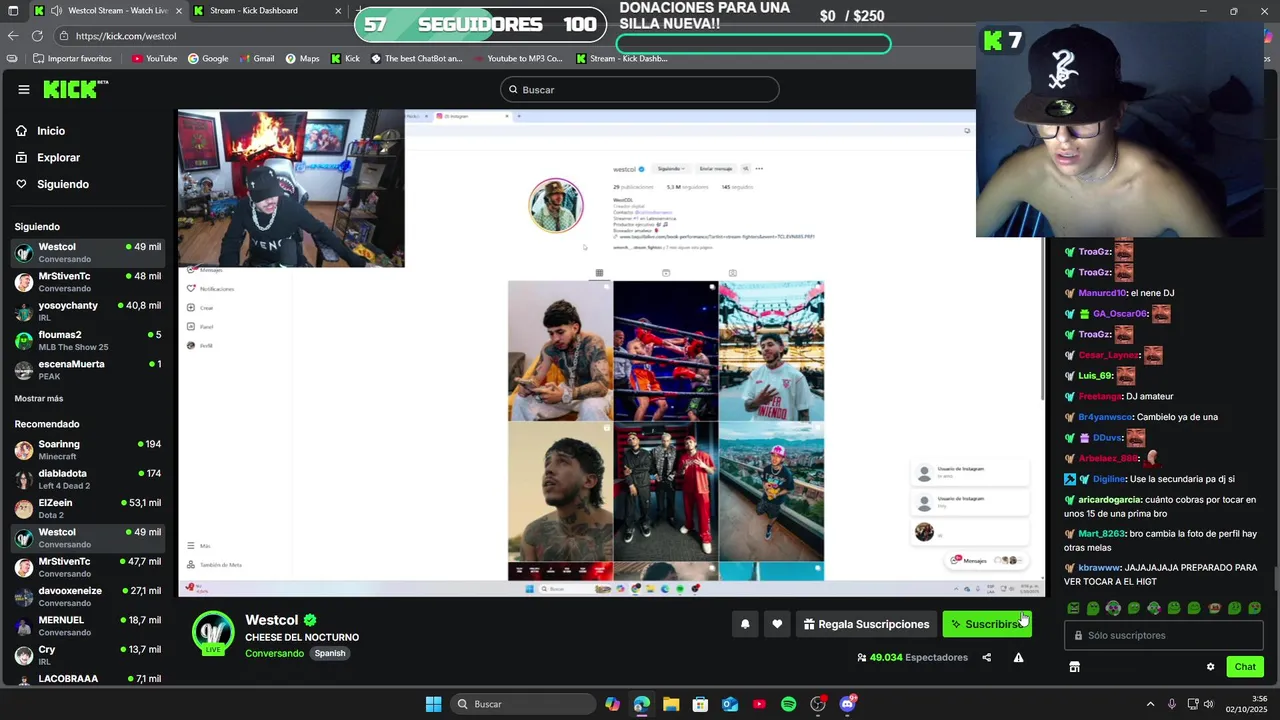Open followed channel floumas2
This screenshot has height=720, width=1280.
(88, 341)
